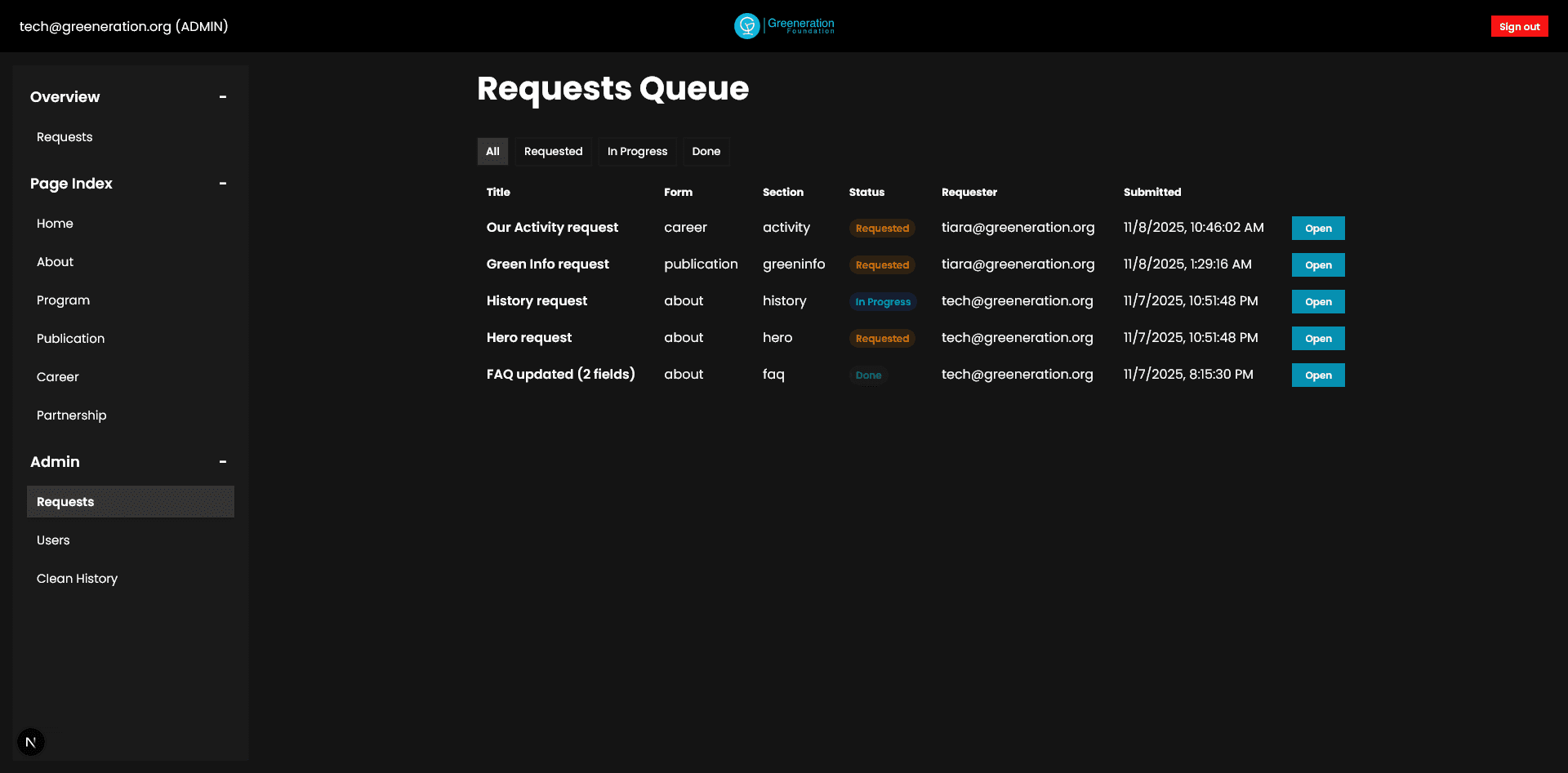Click the All filter tab
This screenshot has width=1568, height=773.
(492, 151)
